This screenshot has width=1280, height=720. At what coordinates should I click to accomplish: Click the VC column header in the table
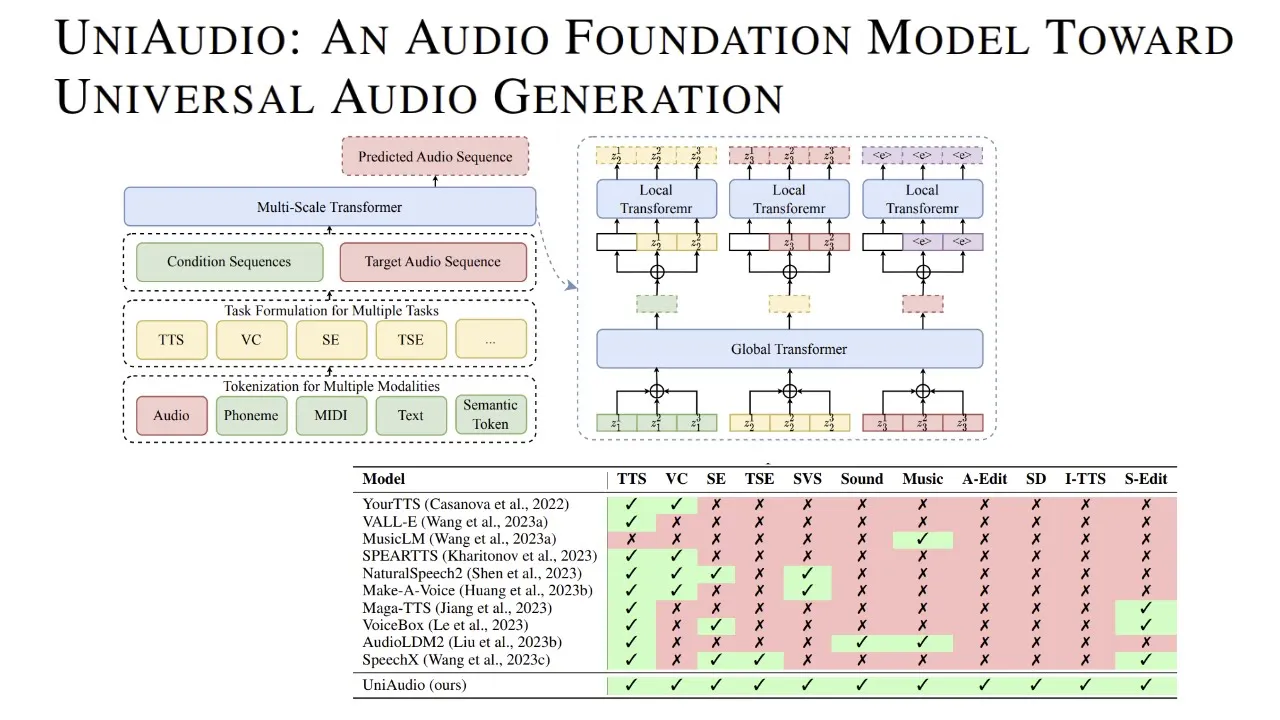coord(677,479)
